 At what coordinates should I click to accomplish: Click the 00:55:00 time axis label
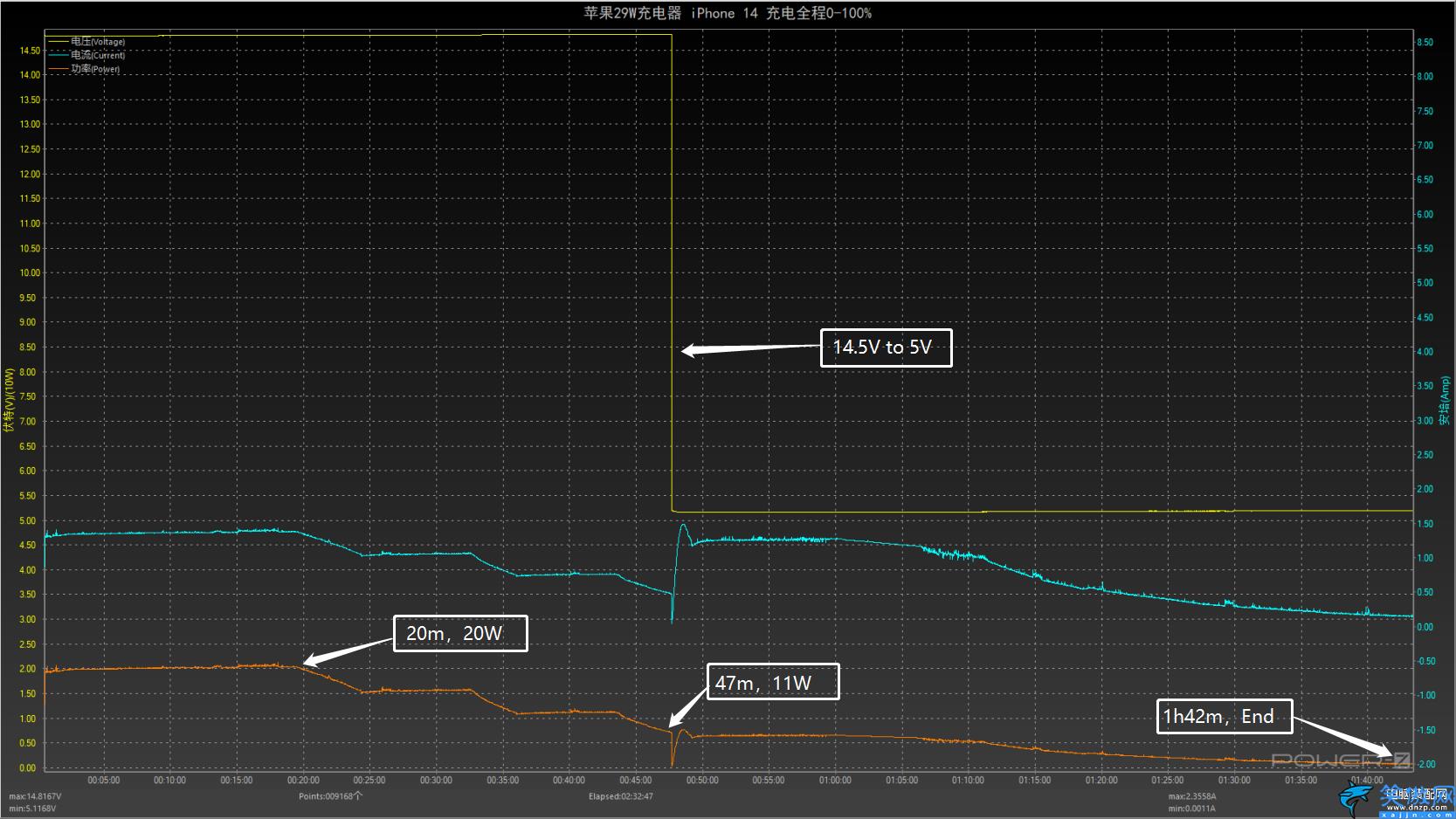click(769, 781)
